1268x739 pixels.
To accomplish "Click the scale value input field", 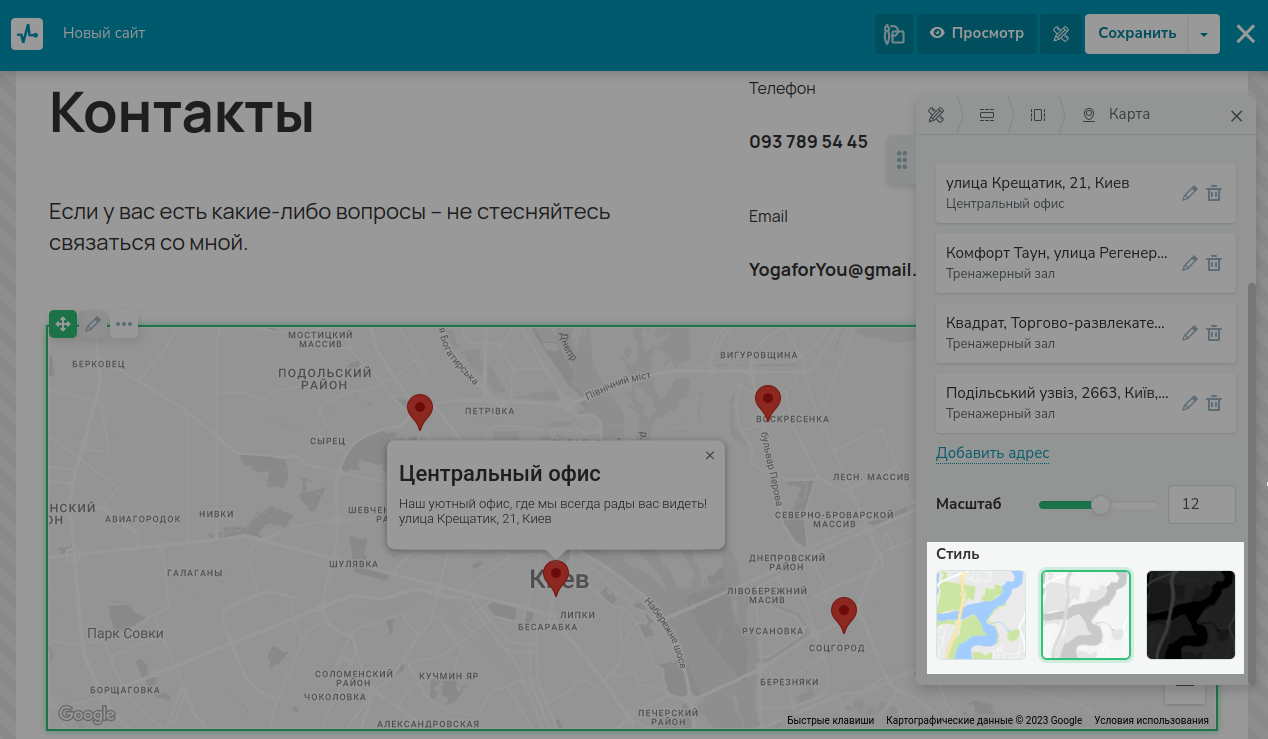I will coord(1201,504).
